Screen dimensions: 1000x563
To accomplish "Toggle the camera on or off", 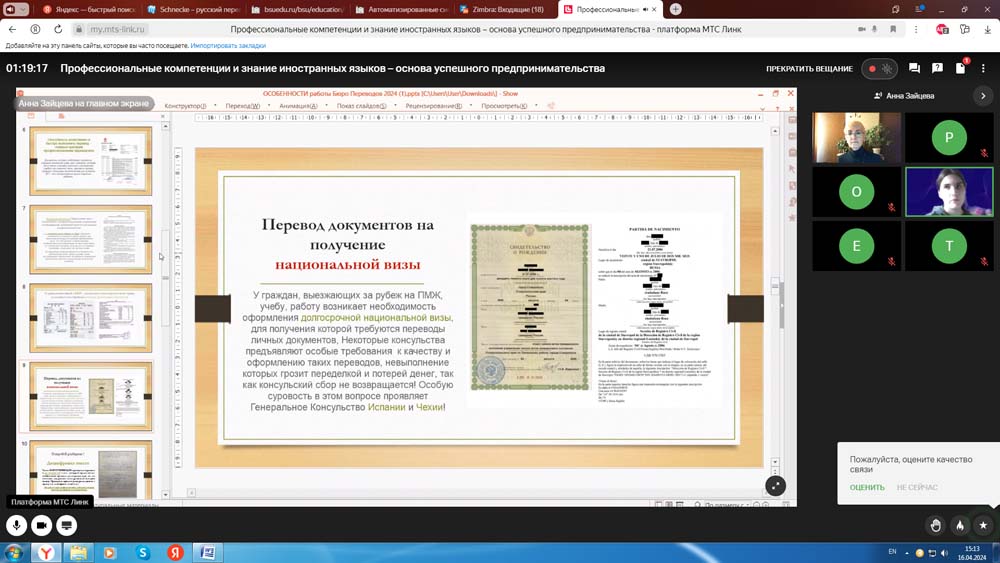I will (42, 525).
